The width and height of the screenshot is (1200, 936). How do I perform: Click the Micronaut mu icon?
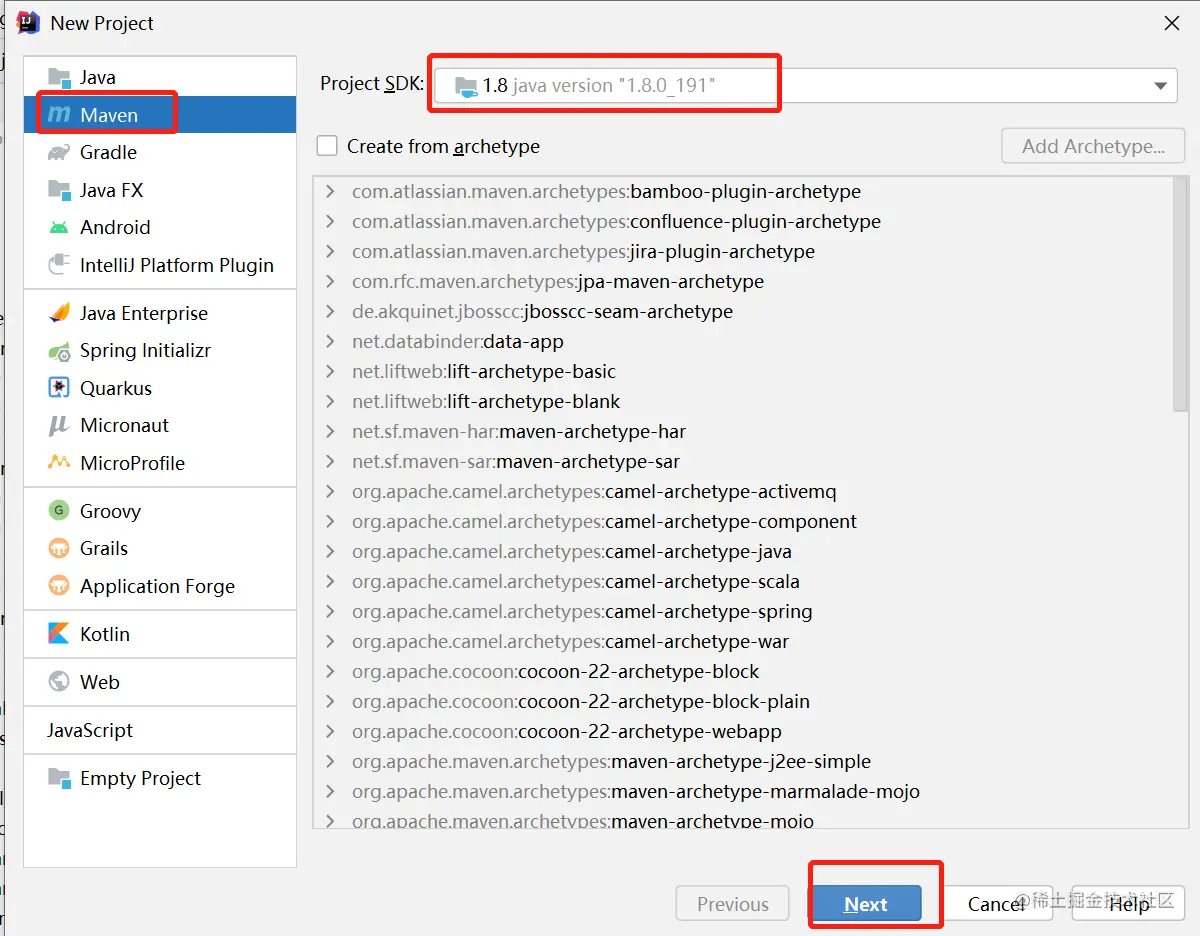pos(60,425)
